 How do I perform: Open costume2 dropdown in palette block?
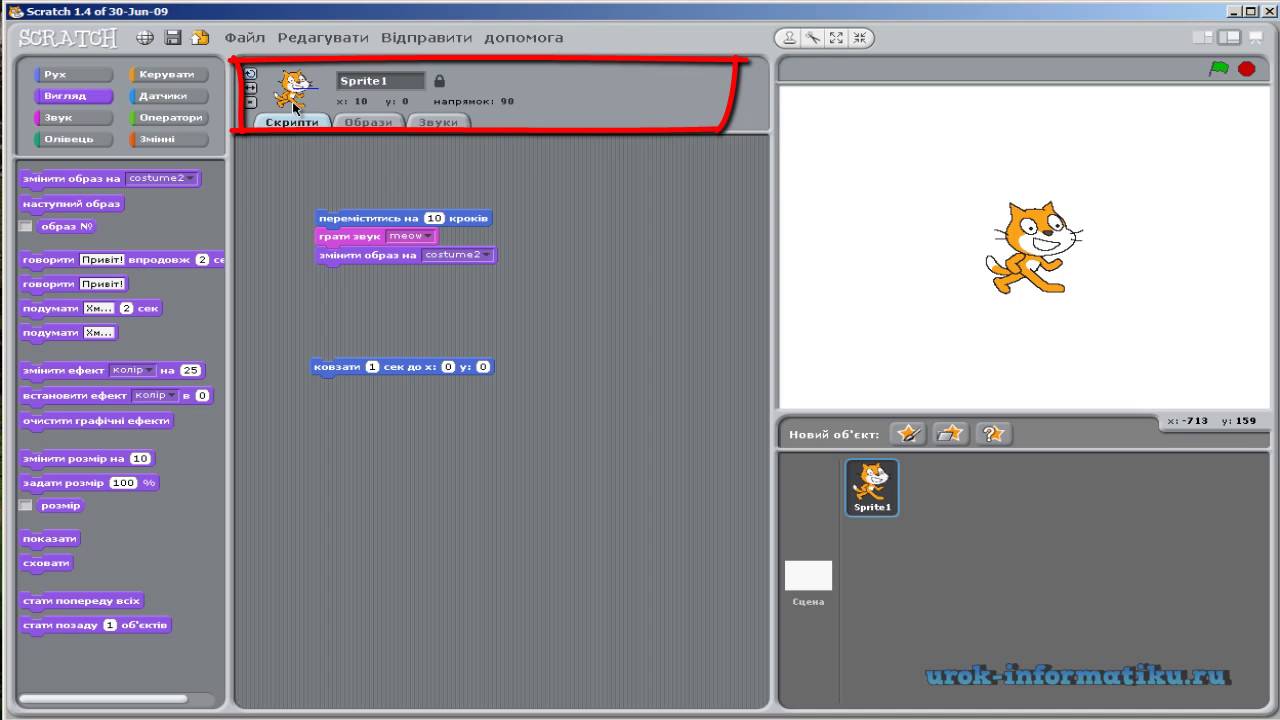coord(161,178)
